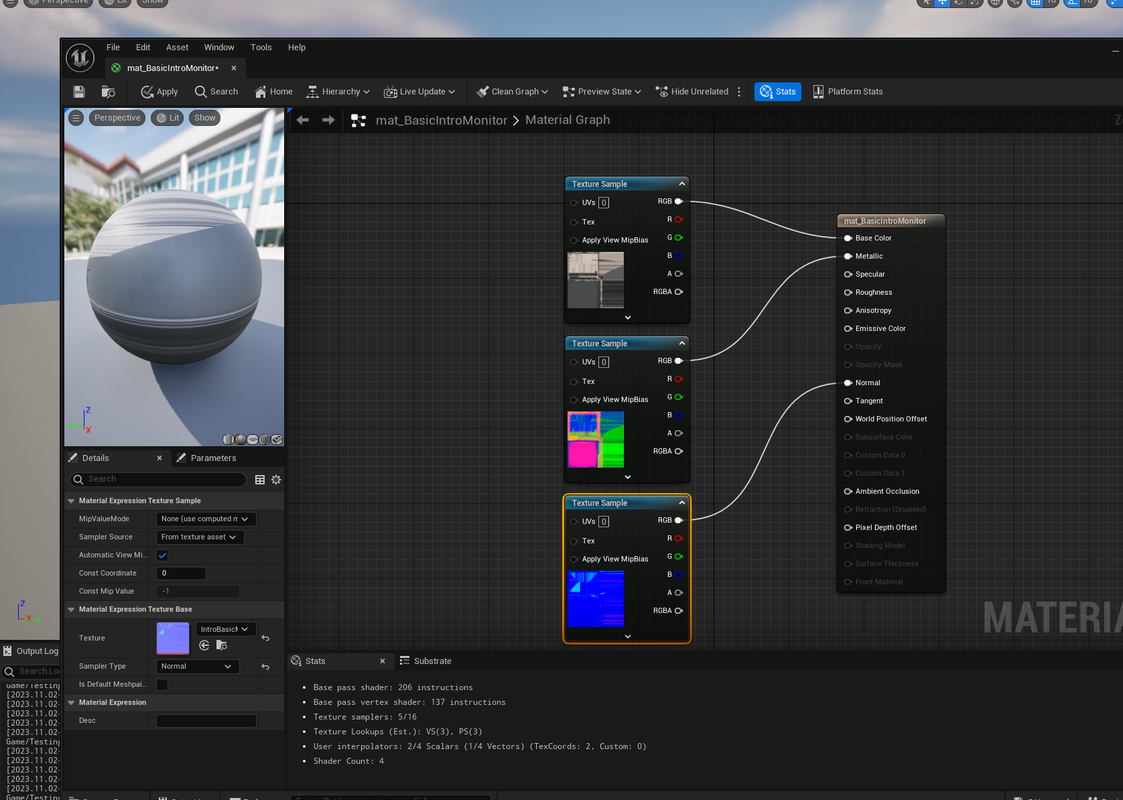Click the Desc text field
Image resolution: width=1123 pixels, height=800 pixels.
point(206,721)
